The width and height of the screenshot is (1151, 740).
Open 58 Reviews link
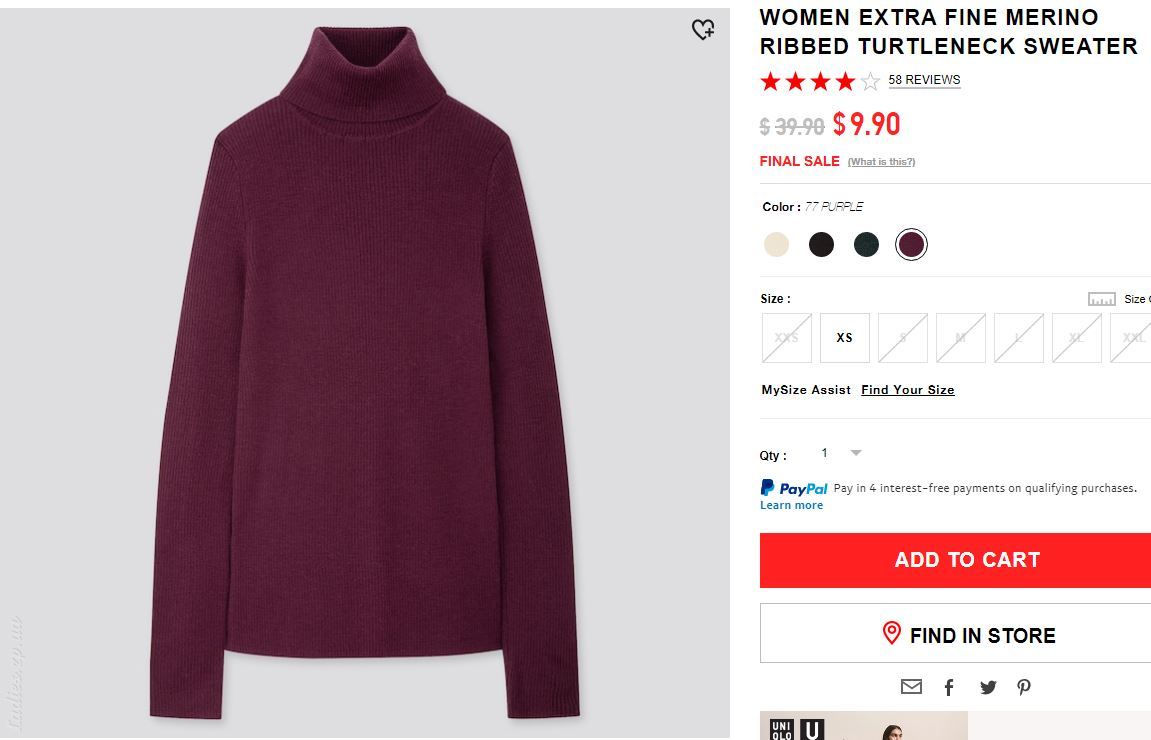coord(924,79)
